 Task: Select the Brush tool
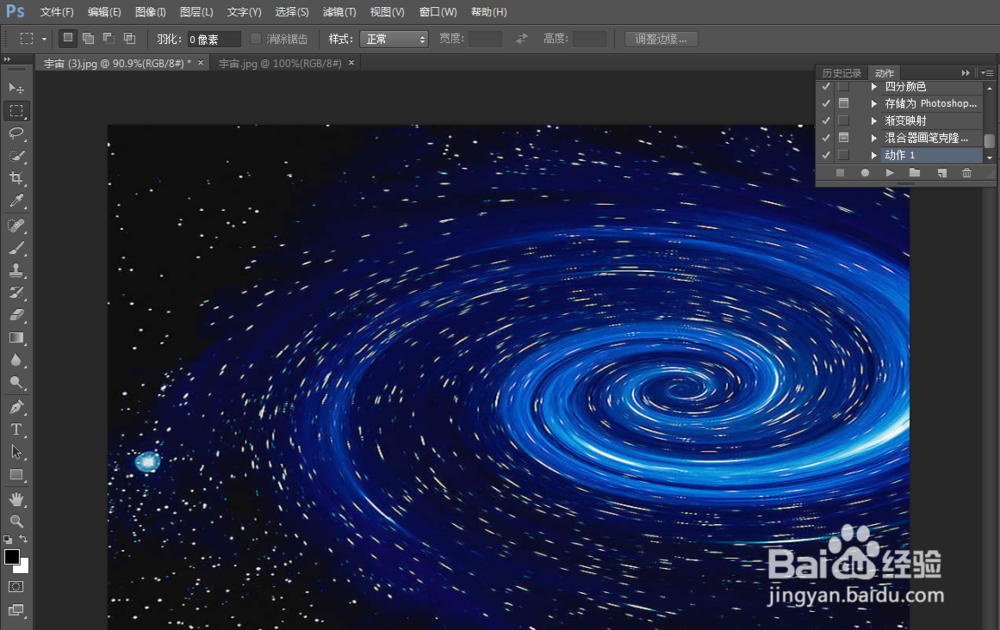16,248
